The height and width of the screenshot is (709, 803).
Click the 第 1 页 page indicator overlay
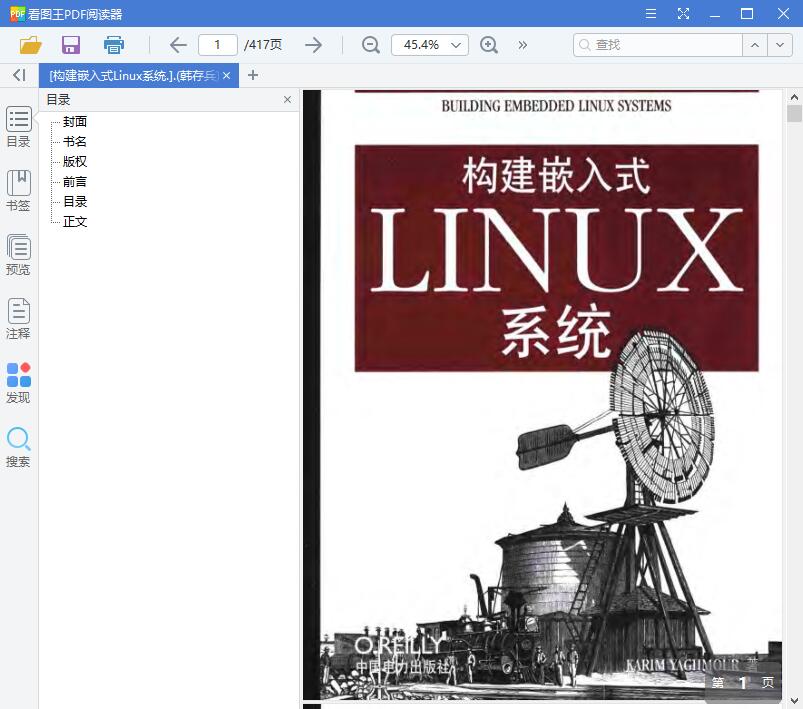tap(743, 682)
